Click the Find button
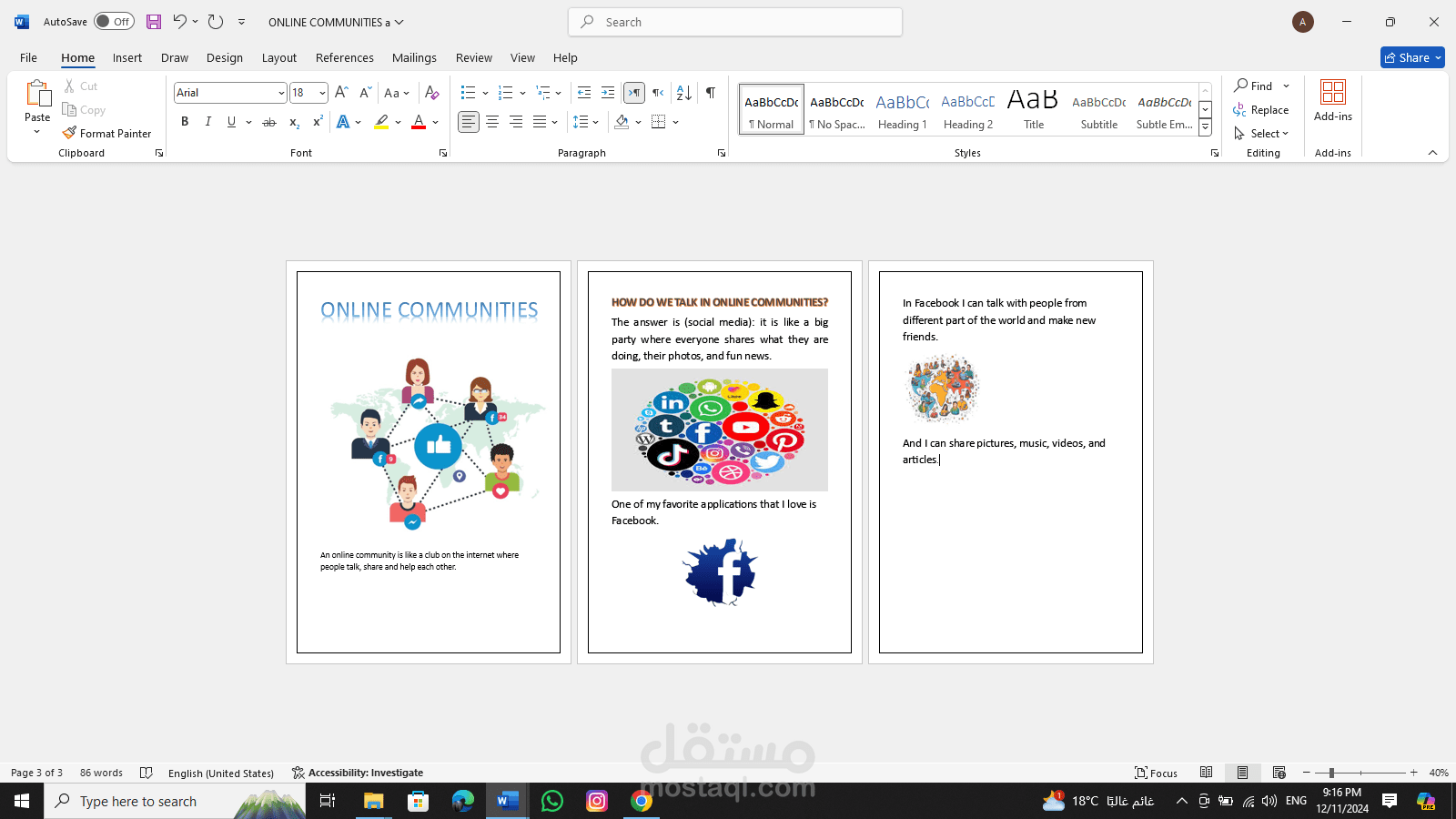This screenshot has height=819, width=1456. [1254, 86]
